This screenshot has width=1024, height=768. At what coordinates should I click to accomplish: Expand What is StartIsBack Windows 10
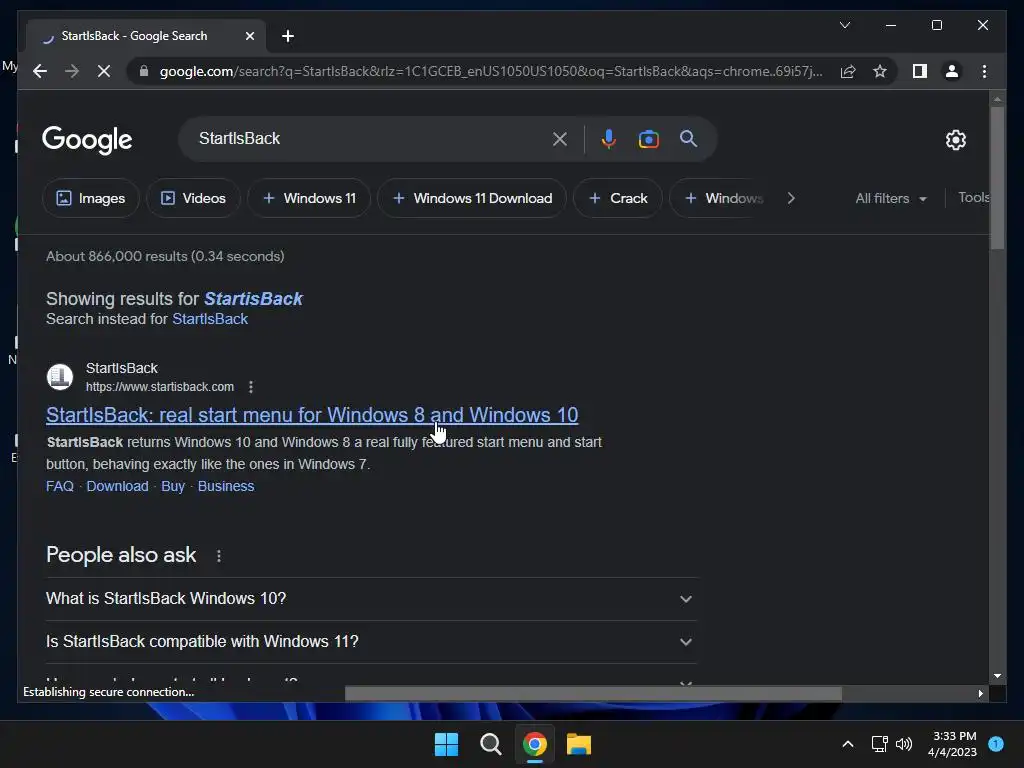click(x=371, y=598)
